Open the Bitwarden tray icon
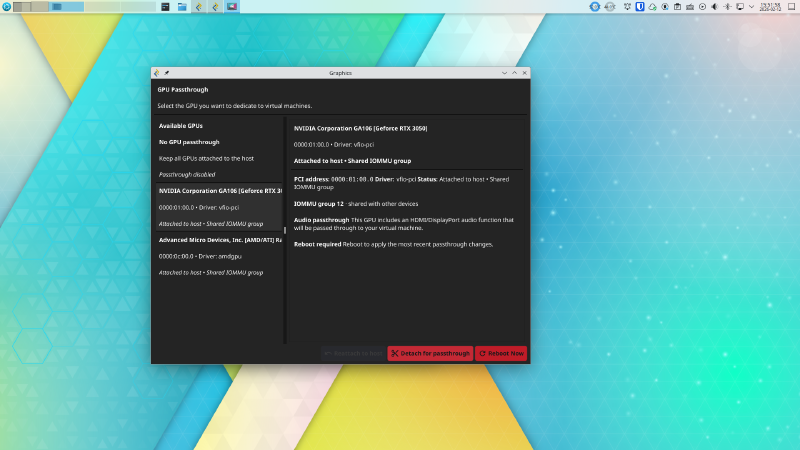The height and width of the screenshot is (450, 800). 639,6
